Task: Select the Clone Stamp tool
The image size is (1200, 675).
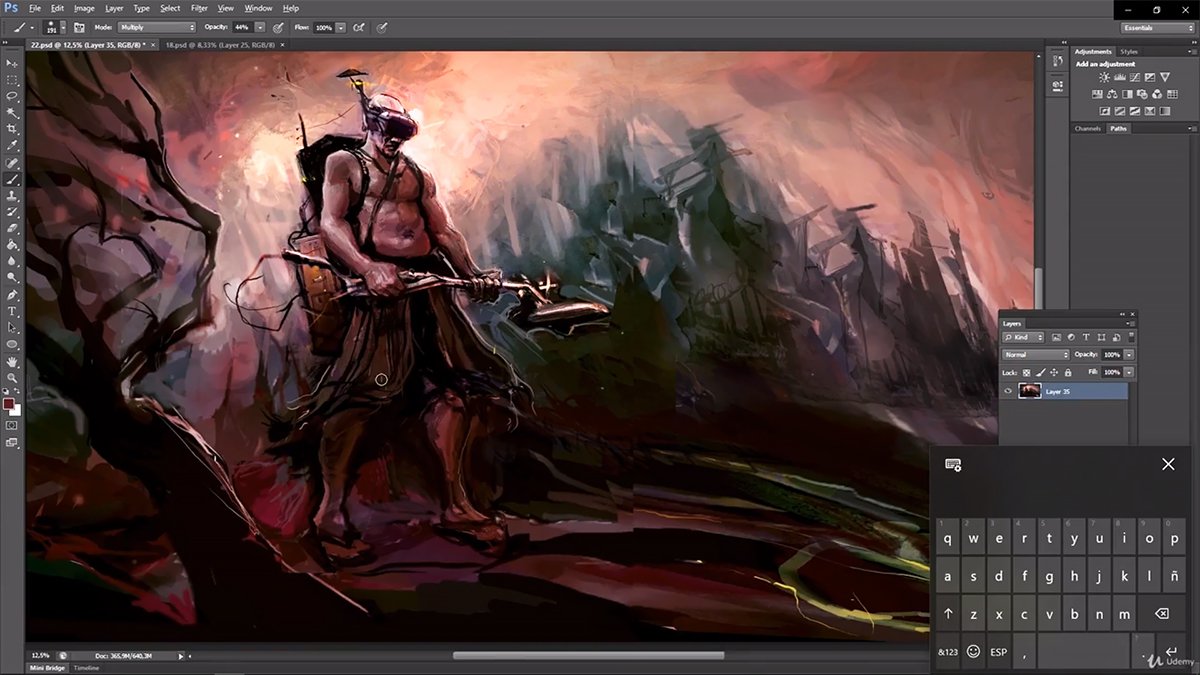Action: [12, 196]
